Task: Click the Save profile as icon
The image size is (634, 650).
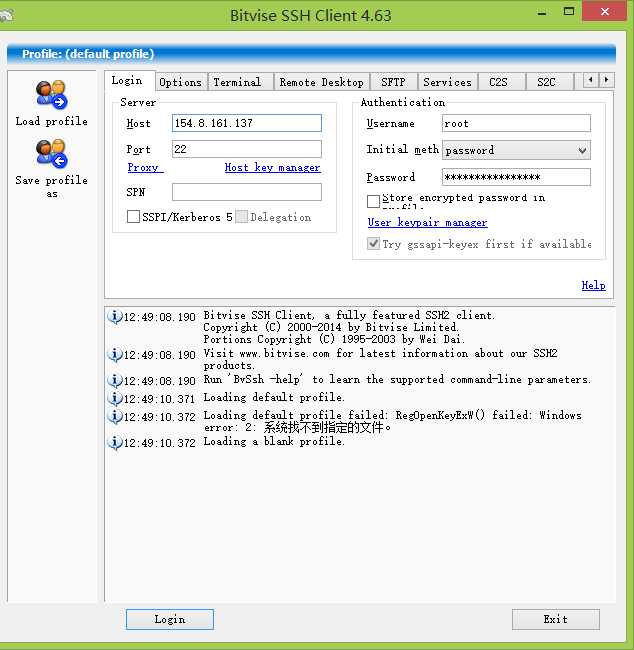Action: [51, 153]
